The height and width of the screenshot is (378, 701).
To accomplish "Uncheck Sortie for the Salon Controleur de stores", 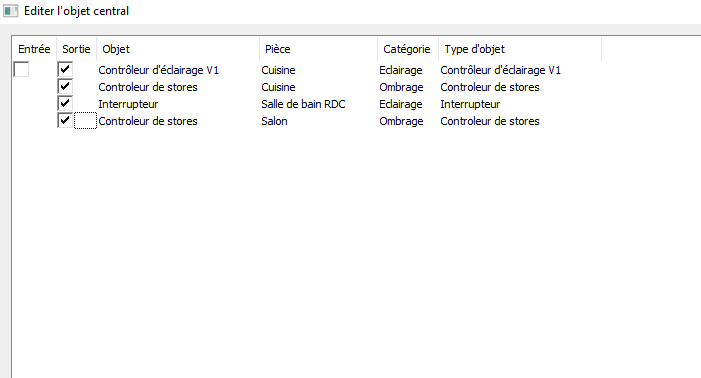I will [x=65, y=120].
